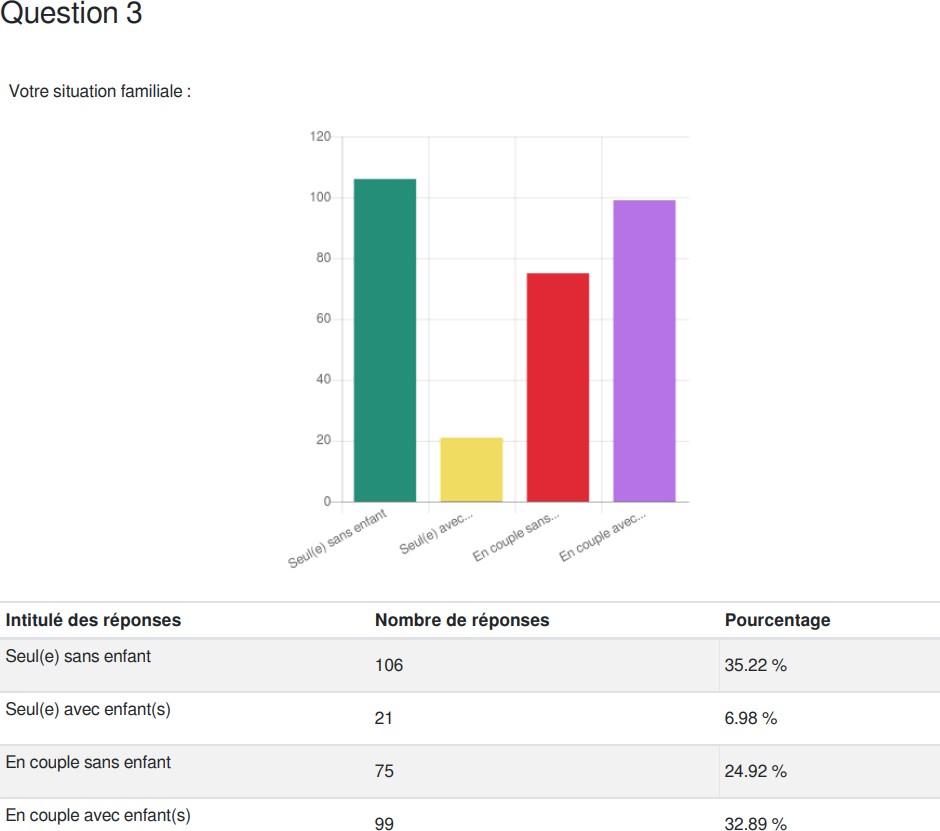Click the purple En couple avec bar
The width and height of the screenshot is (940, 831).
coord(644,351)
